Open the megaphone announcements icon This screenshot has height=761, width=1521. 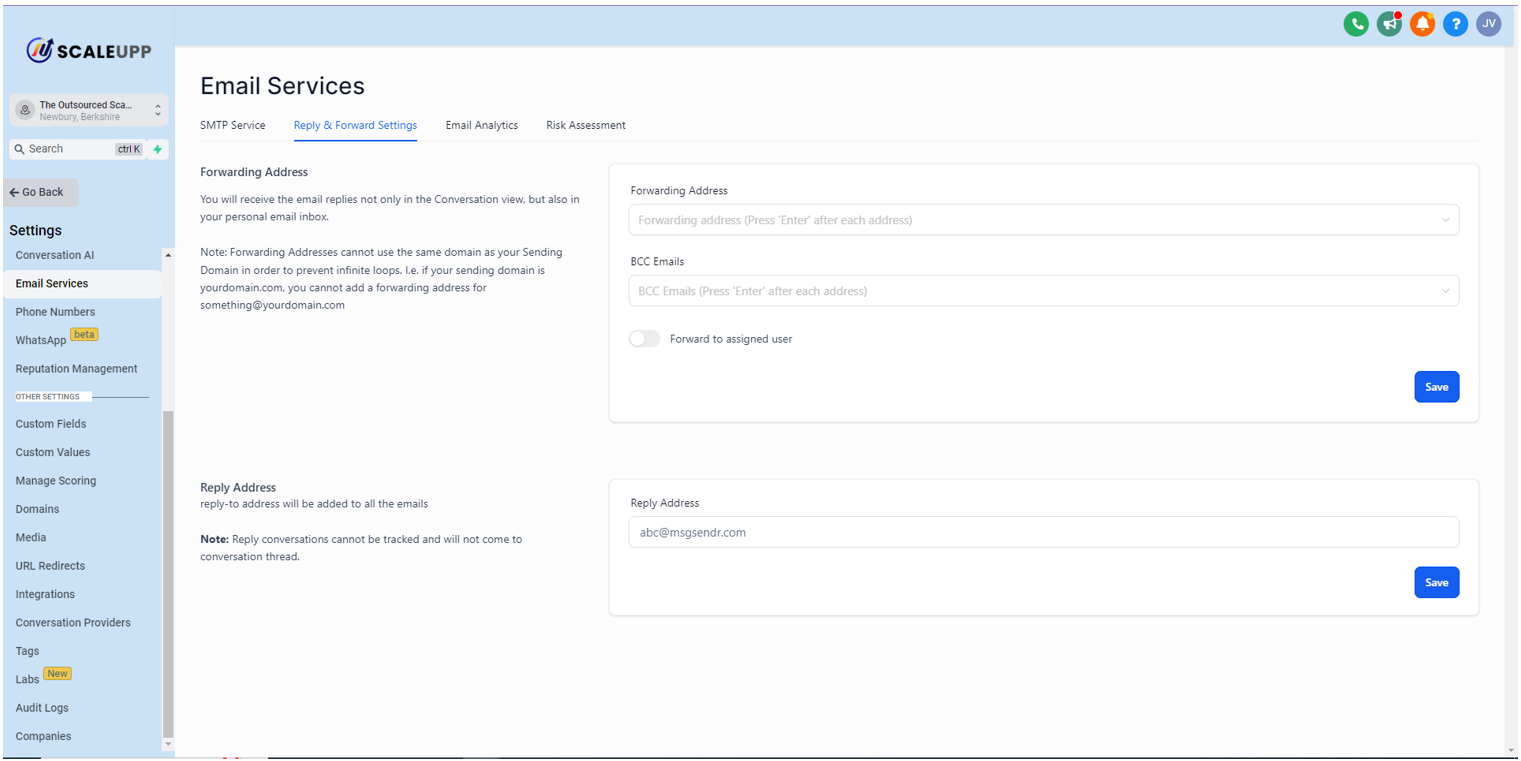coord(1389,24)
